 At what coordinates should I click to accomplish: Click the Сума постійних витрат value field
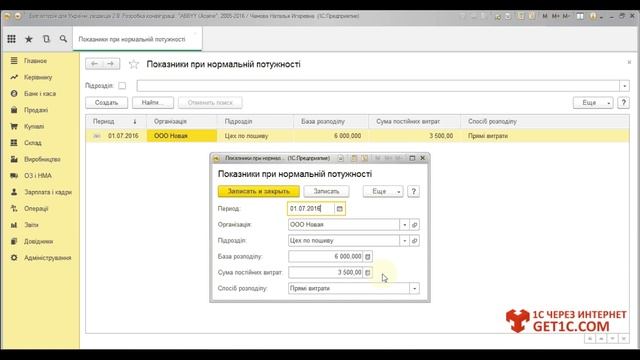pos(325,272)
